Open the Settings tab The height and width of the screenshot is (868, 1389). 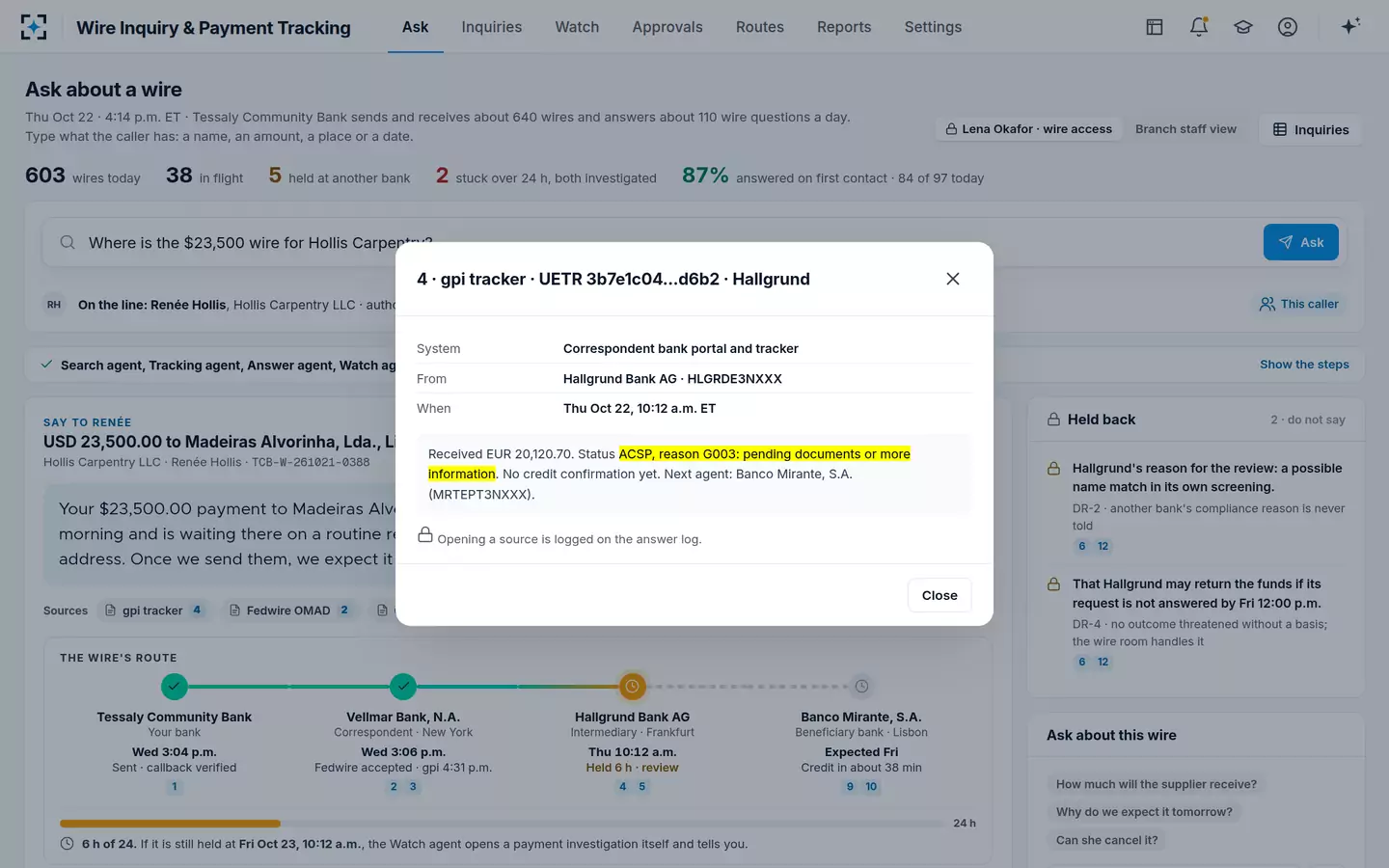(933, 27)
